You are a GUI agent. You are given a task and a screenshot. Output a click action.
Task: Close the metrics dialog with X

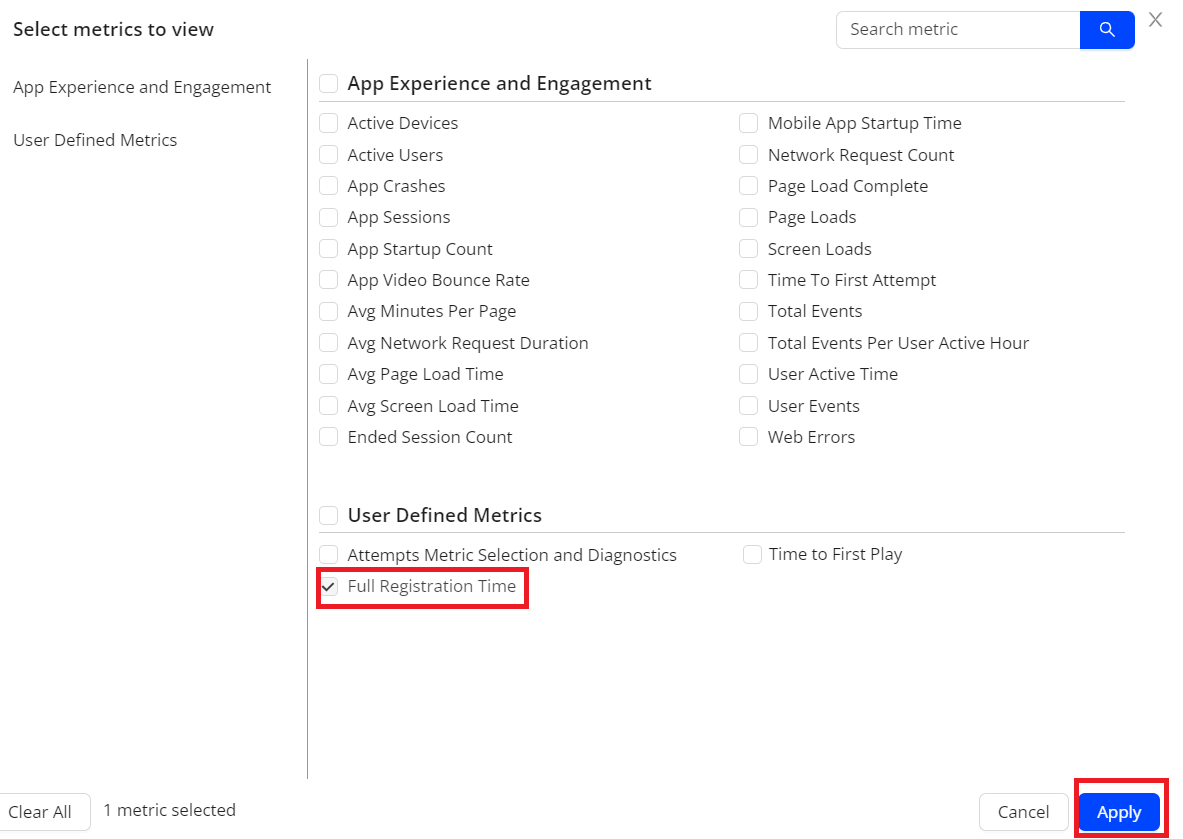(1155, 20)
